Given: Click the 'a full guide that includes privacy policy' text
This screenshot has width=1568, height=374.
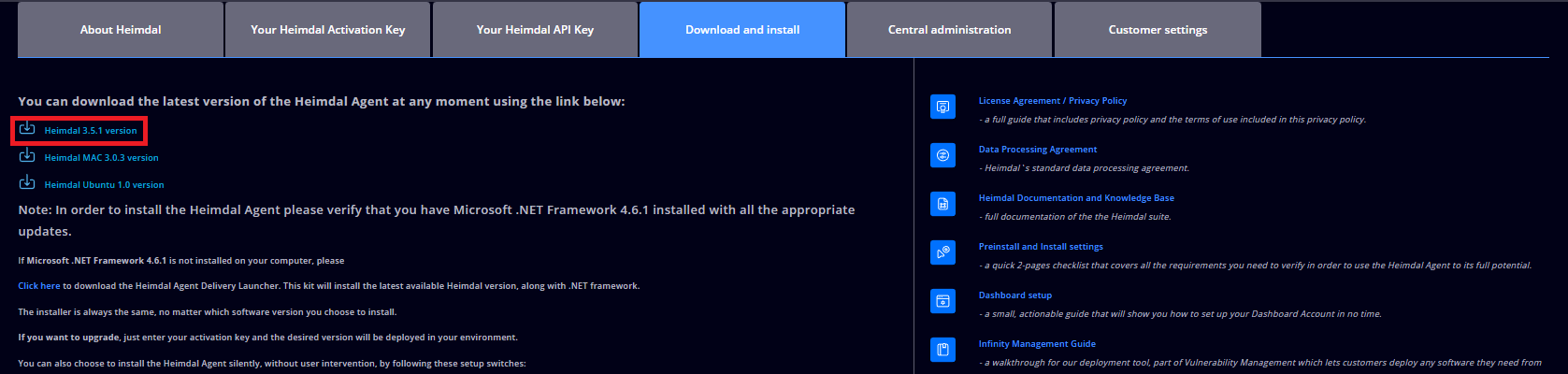Looking at the screenshot, I should pos(1172,120).
